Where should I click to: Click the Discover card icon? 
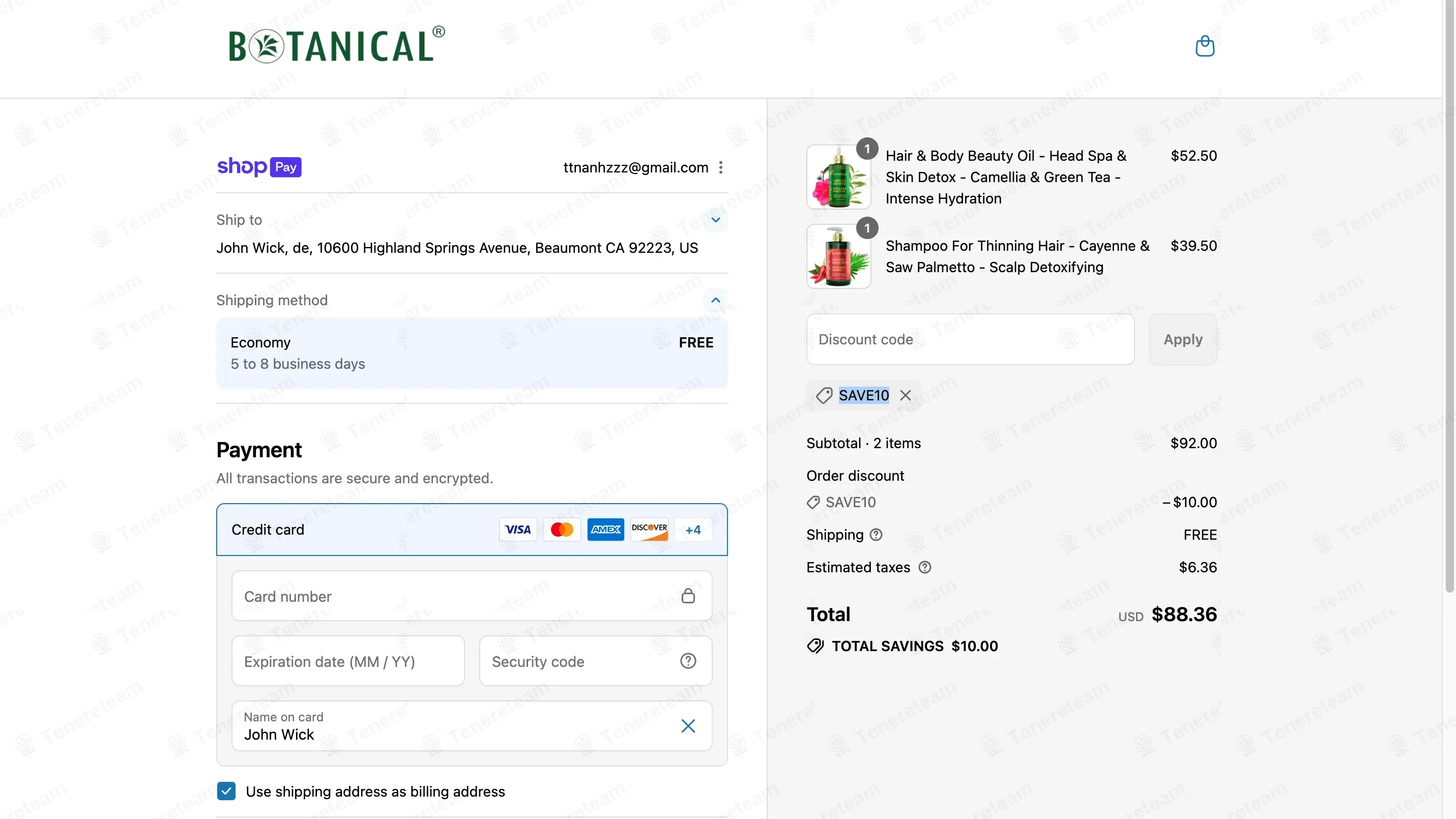[x=650, y=530]
